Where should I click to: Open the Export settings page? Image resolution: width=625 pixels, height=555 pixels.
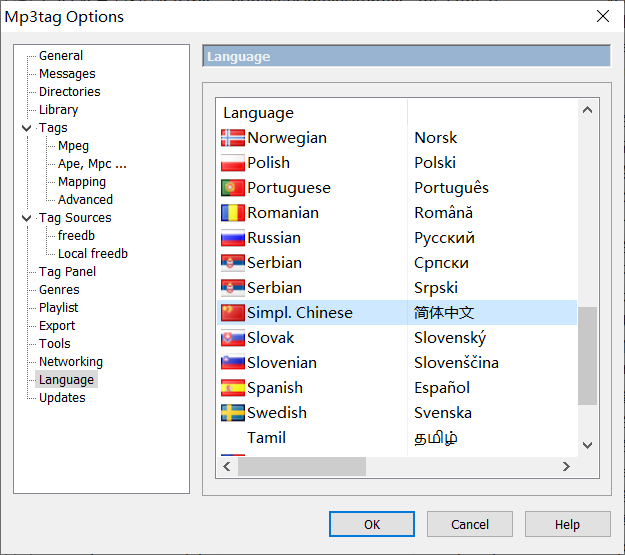(57, 326)
